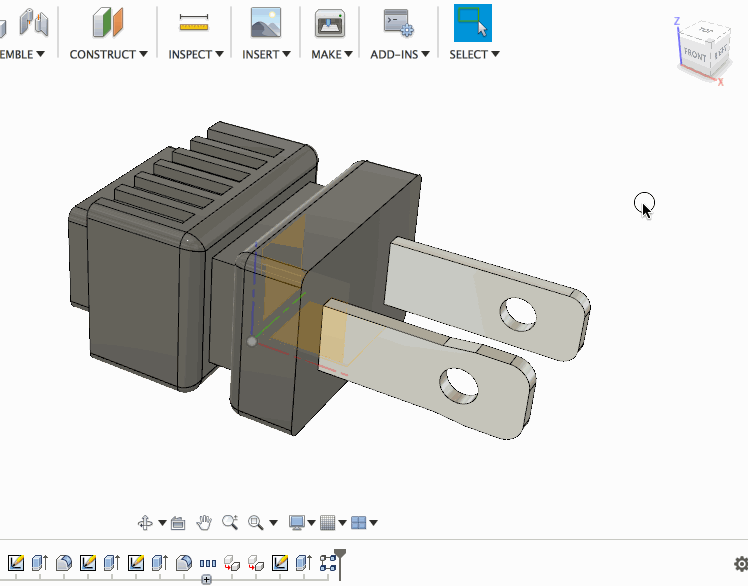
Task: Select the hole in the lower plug prong
Action: tap(458, 385)
